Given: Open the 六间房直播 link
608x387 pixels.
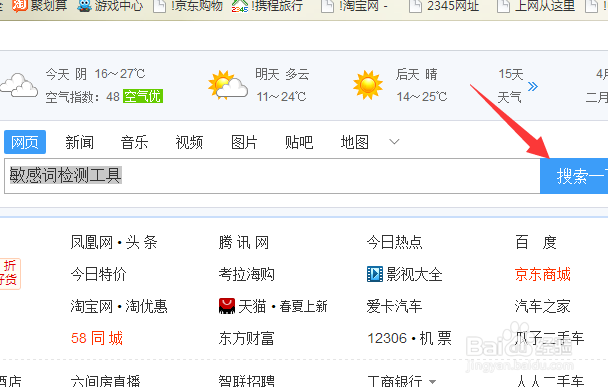Looking at the screenshot, I should pyautogui.click(x=105, y=381).
